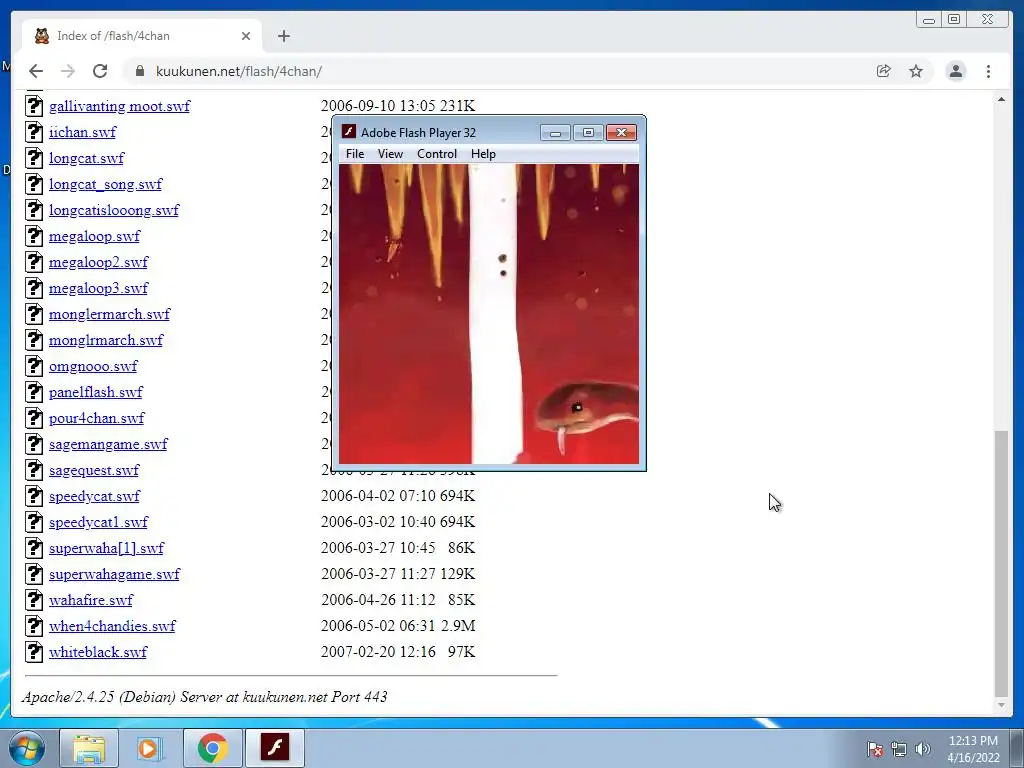
Task: Close the Index of /flash/4chan tab
Action: (246, 36)
